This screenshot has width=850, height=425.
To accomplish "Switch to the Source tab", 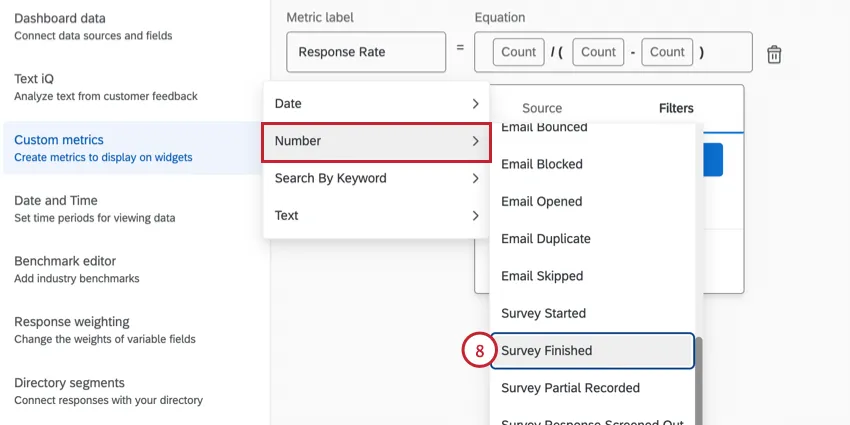I will pyautogui.click(x=542, y=108).
